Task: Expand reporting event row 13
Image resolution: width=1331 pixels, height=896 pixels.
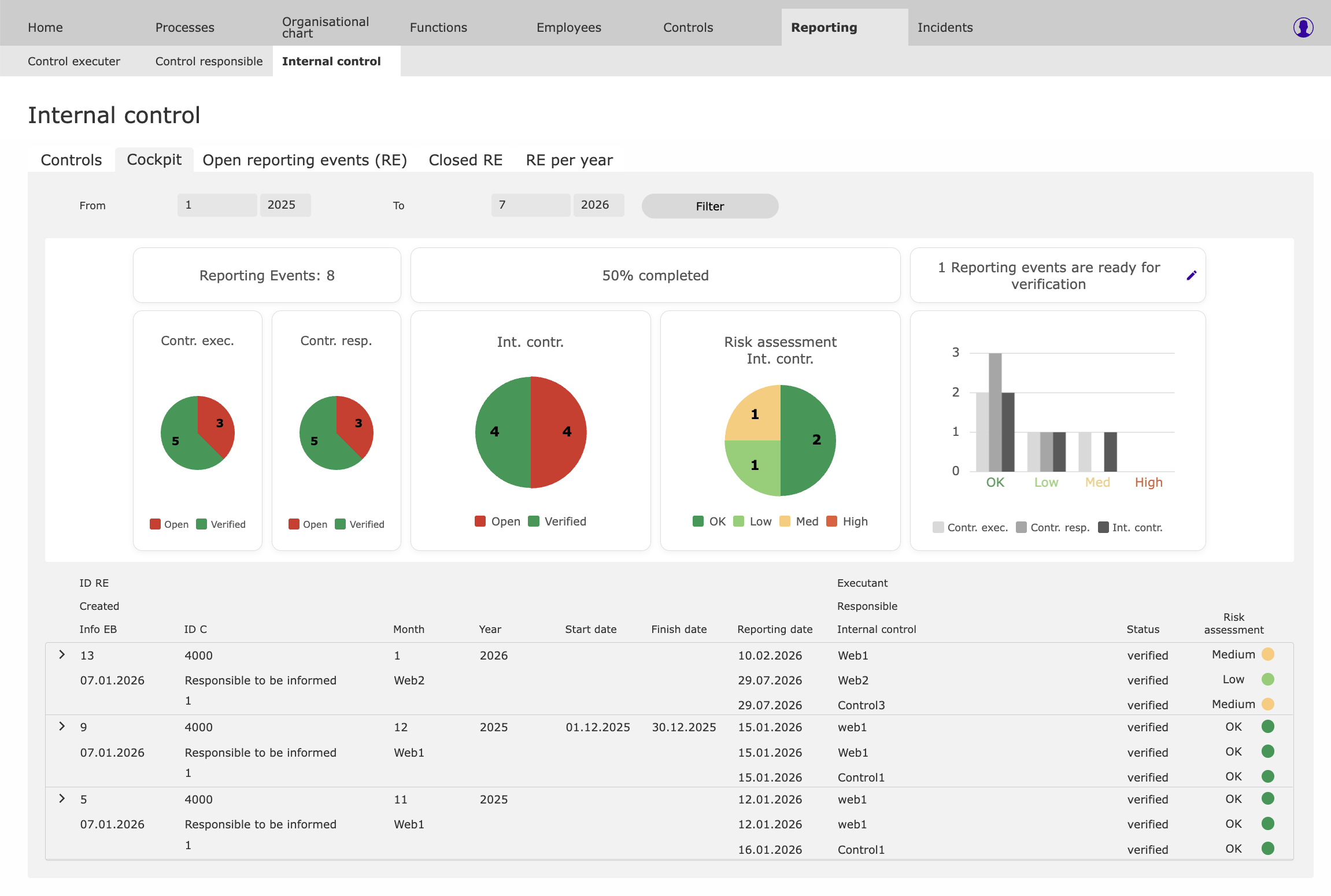Action: click(62, 654)
